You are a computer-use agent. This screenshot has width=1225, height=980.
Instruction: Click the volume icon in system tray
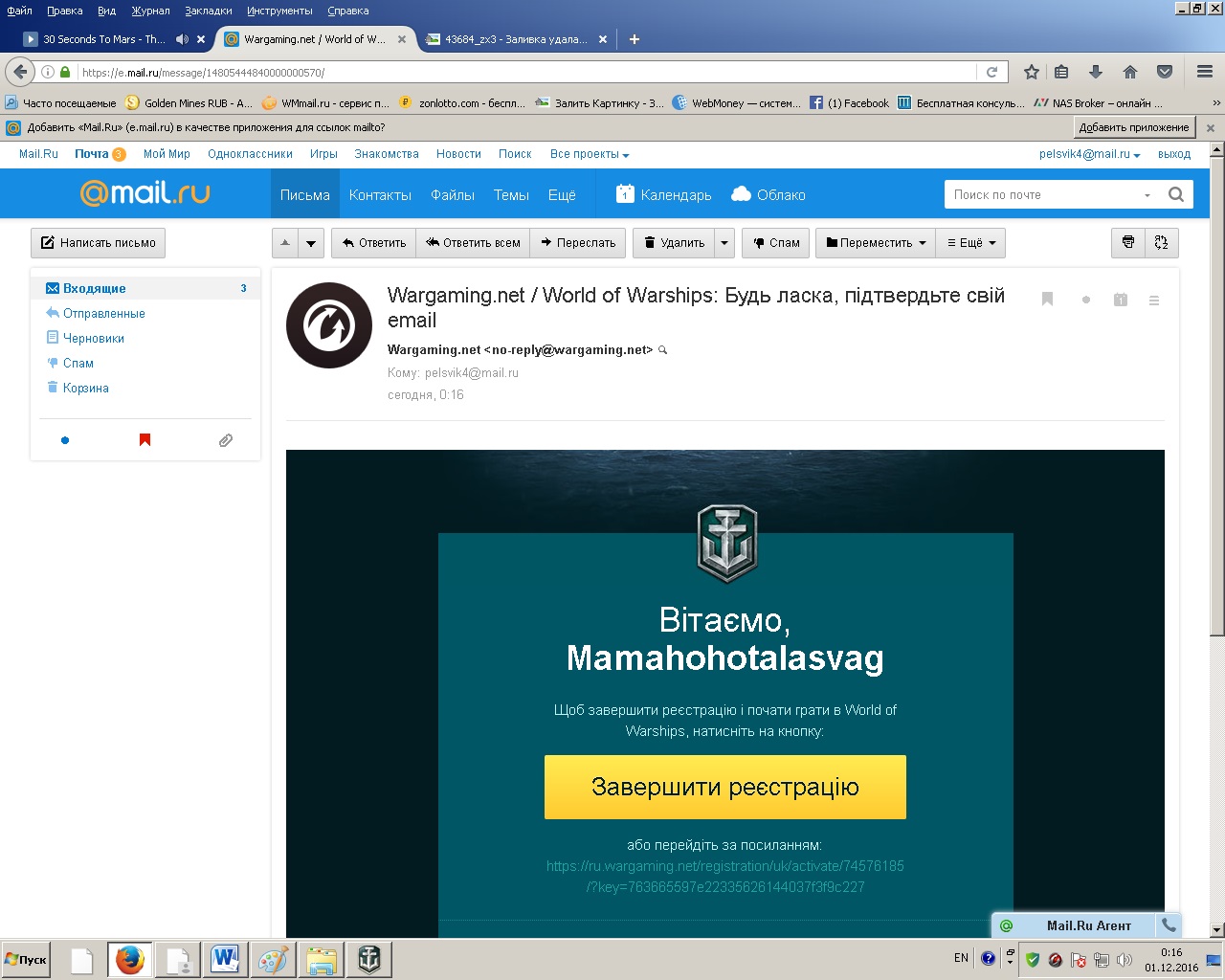tap(1125, 959)
